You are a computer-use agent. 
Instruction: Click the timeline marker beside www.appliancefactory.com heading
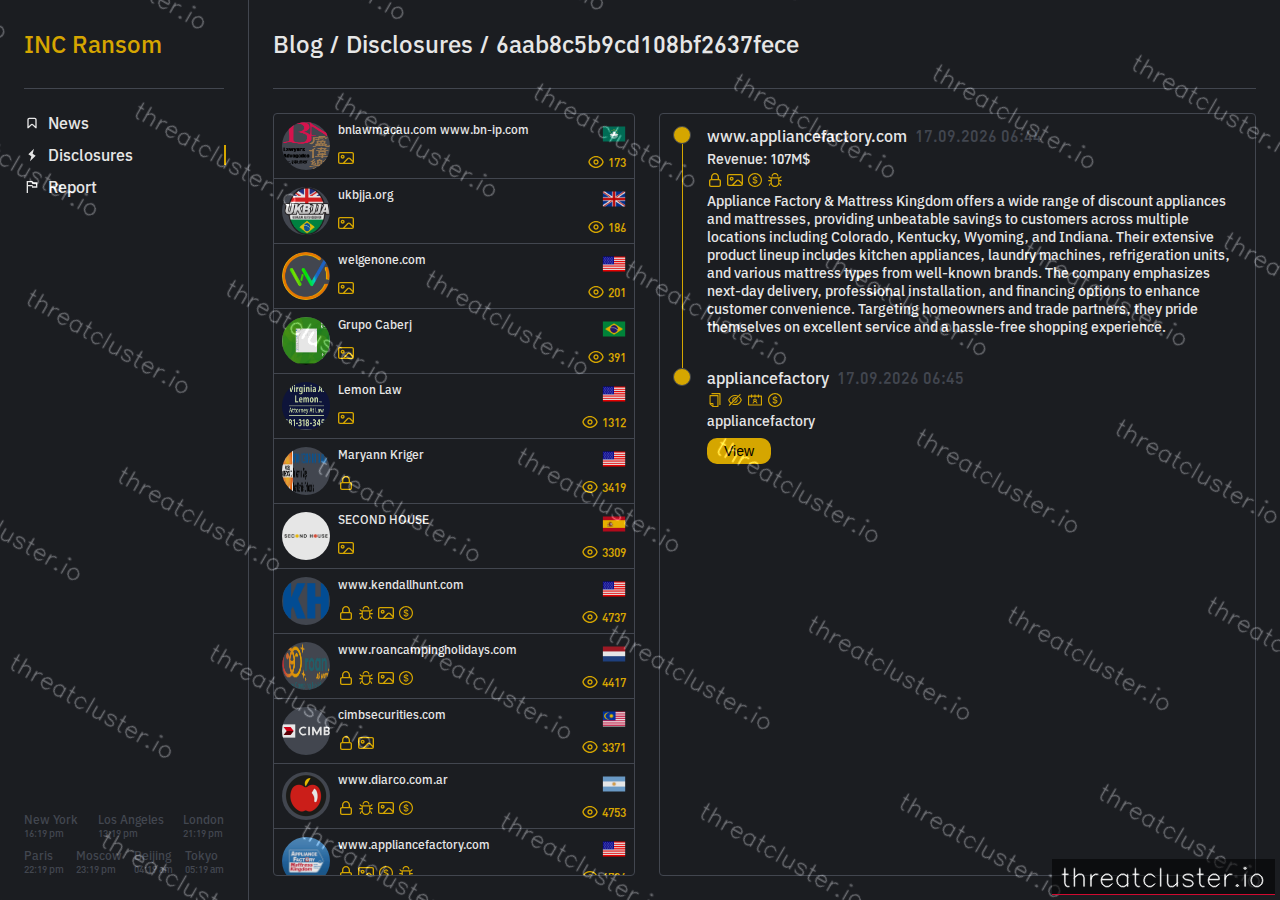coord(682,135)
